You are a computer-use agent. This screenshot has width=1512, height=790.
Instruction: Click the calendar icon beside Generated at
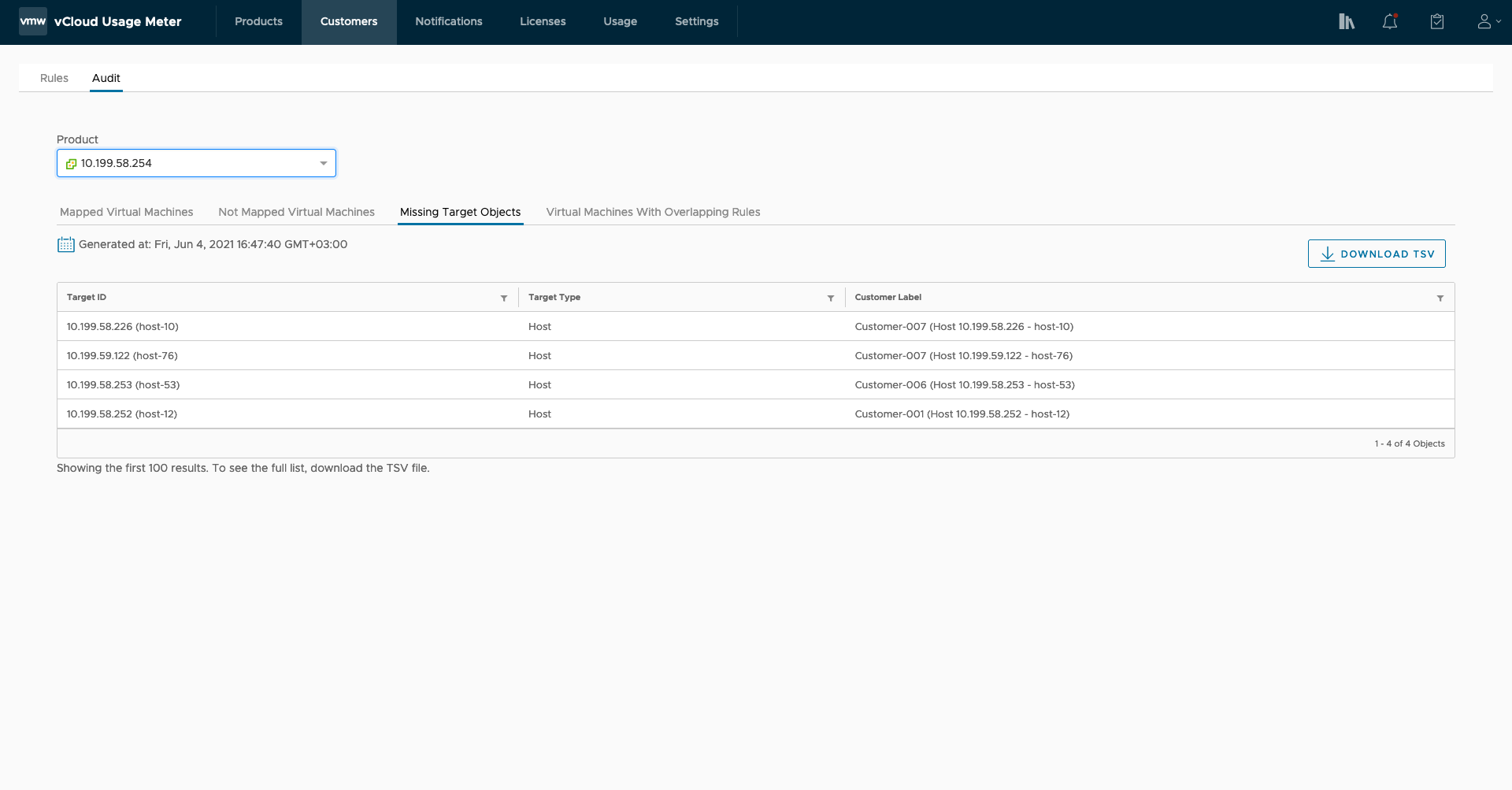click(x=66, y=245)
